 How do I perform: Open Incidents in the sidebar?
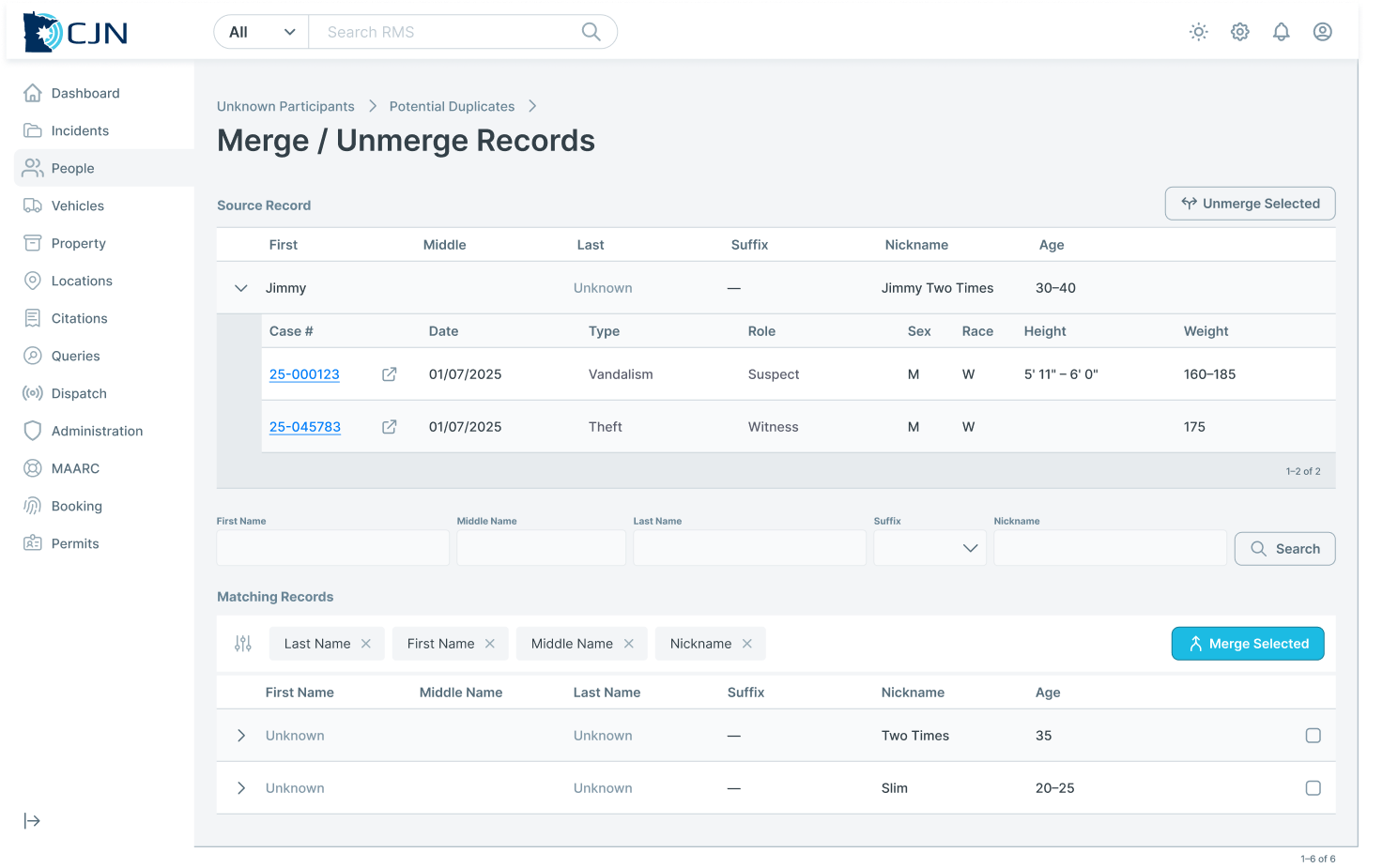pos(104,130)
